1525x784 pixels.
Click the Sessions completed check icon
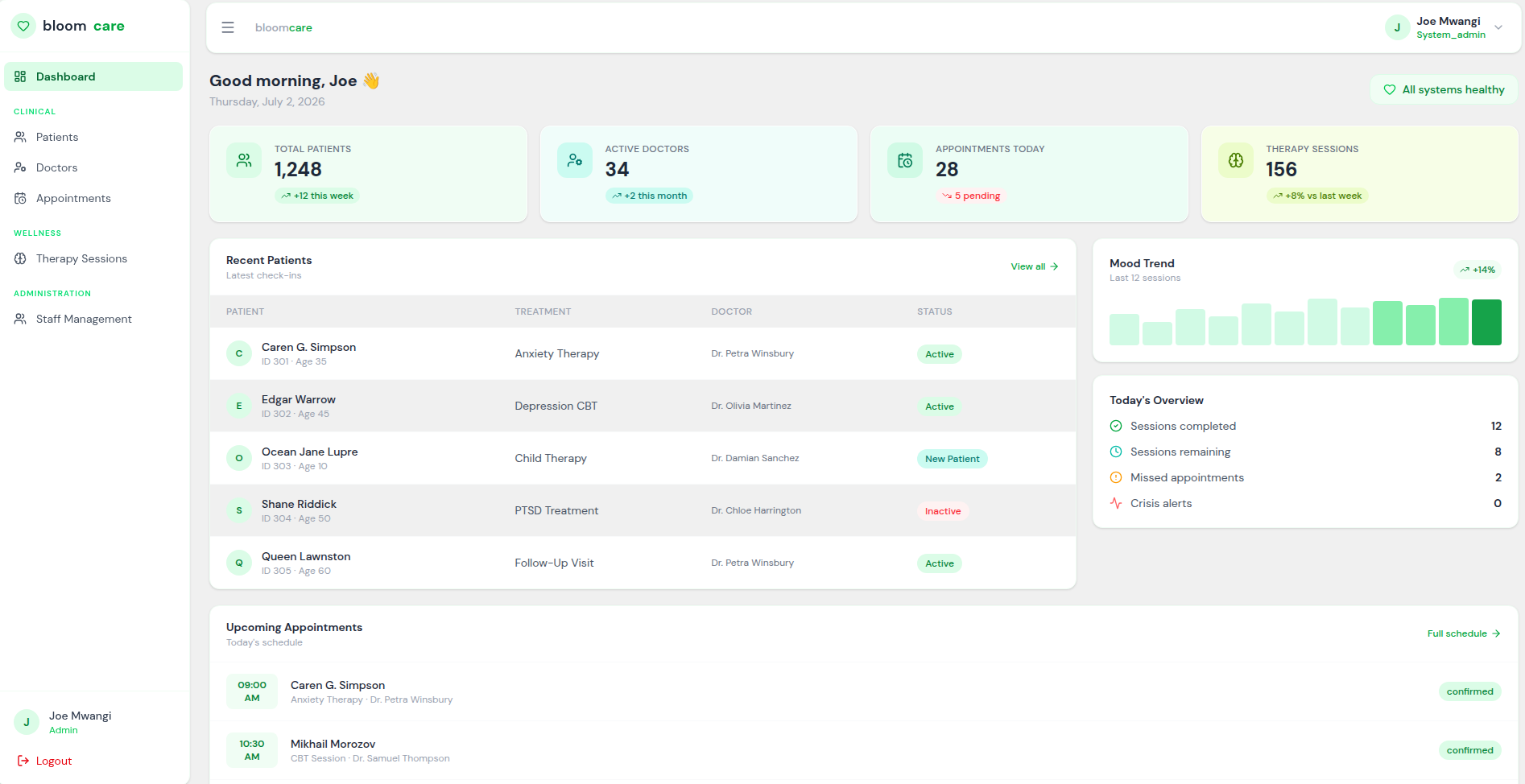[1116, 426]
